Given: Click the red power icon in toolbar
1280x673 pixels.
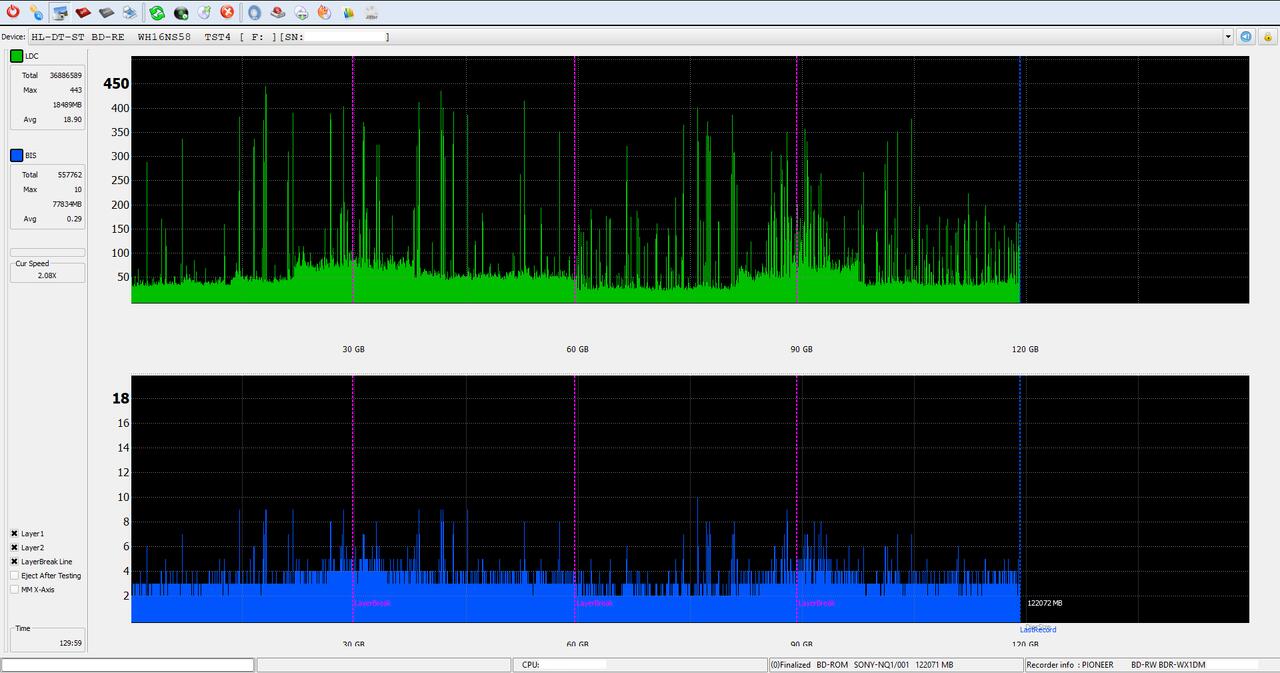Looking at the screenshot, I should [13, 12].
